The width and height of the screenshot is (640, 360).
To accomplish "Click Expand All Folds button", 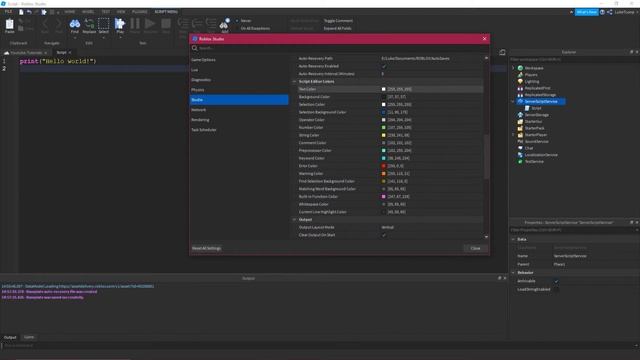I will tap(338, 29).
